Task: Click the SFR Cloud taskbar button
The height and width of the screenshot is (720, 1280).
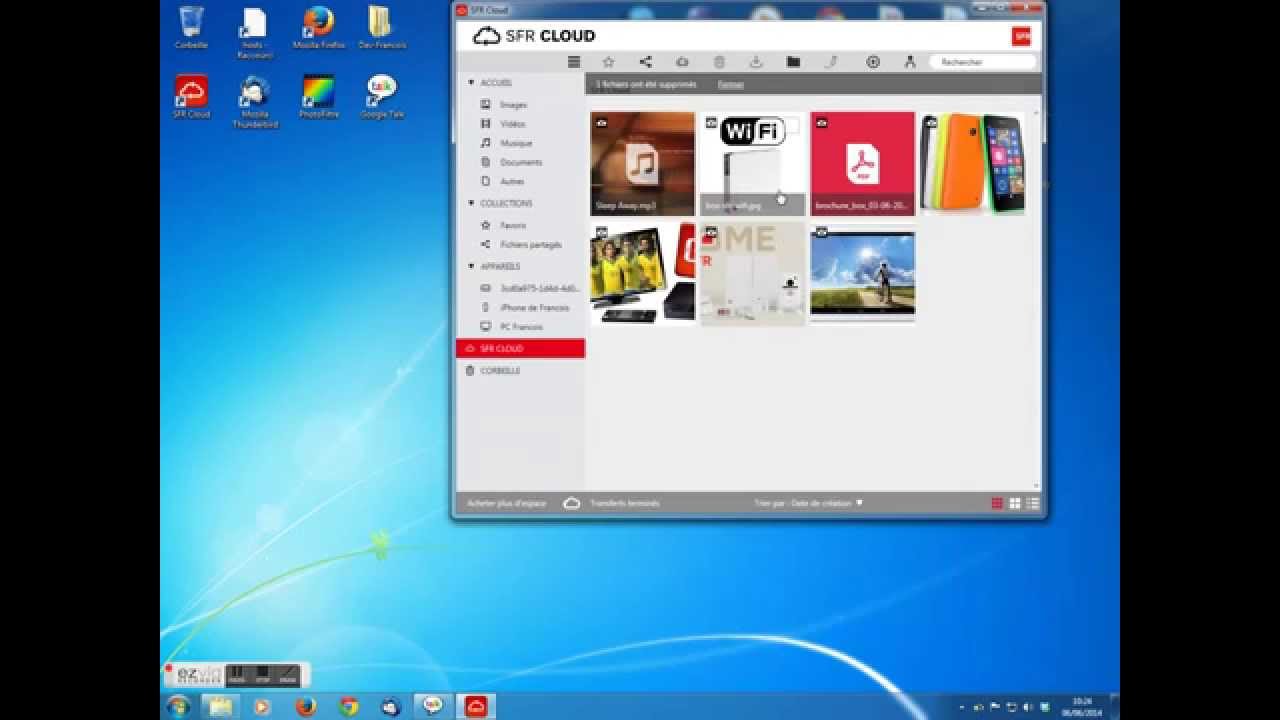Action: tap(474, 706)
